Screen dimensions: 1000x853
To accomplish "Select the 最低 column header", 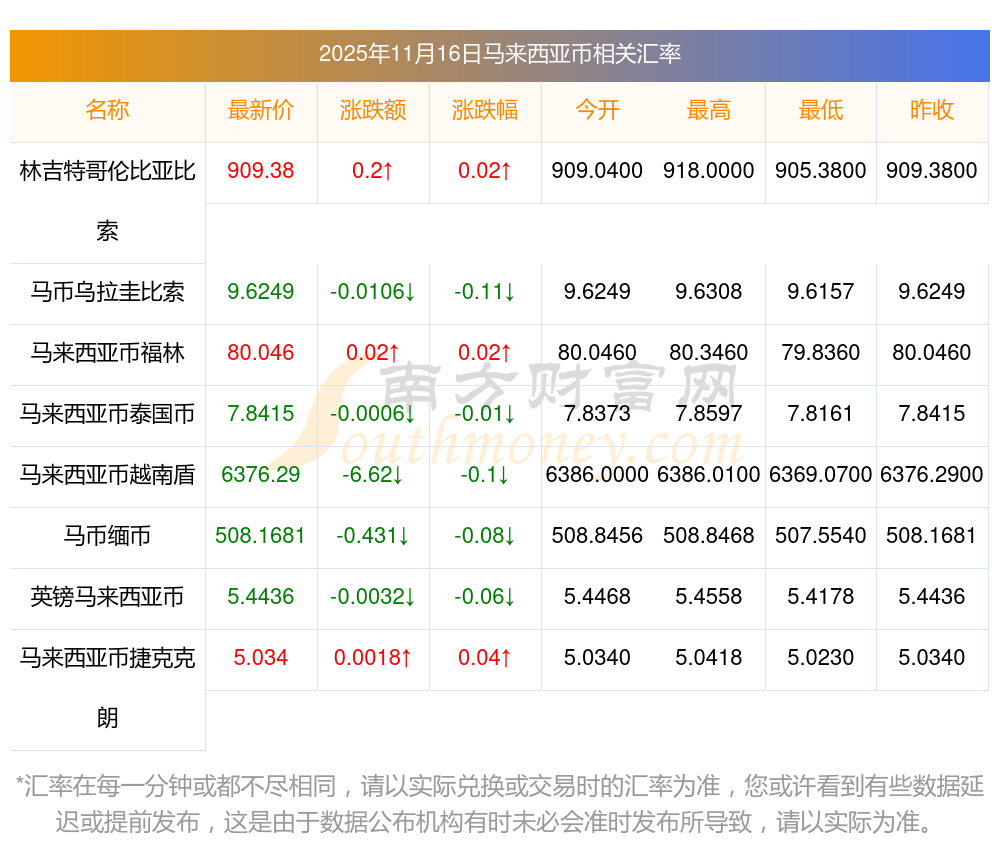I will coord(821,110).
